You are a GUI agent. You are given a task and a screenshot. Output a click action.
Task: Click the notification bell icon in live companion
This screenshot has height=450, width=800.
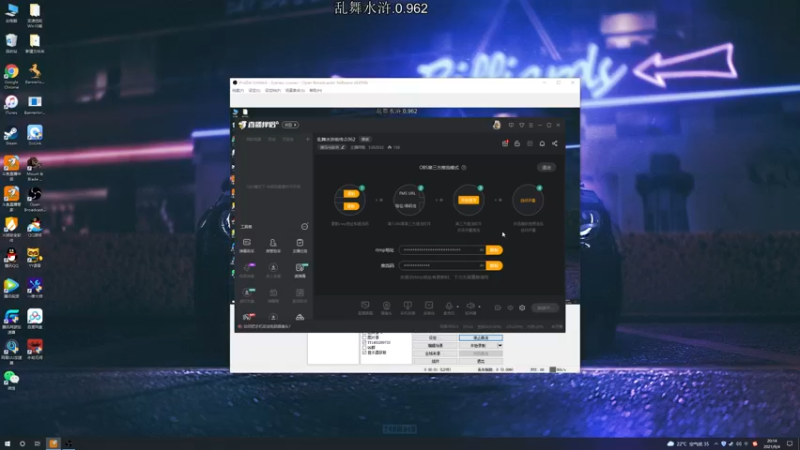pos(542,144)
